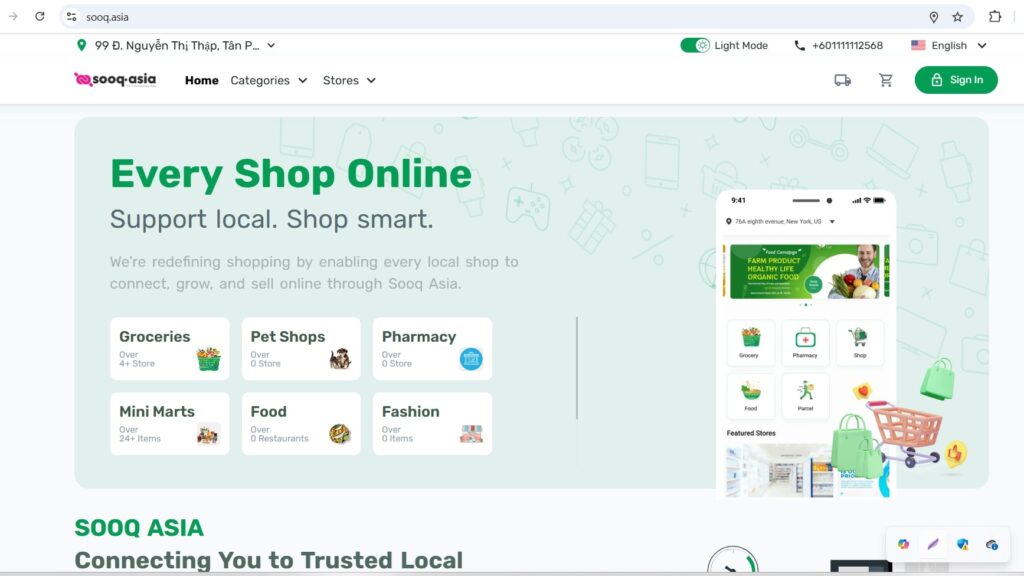Open the Stores dropdown menu
Screen dimensions: 1024x576
tap(349, 80)
